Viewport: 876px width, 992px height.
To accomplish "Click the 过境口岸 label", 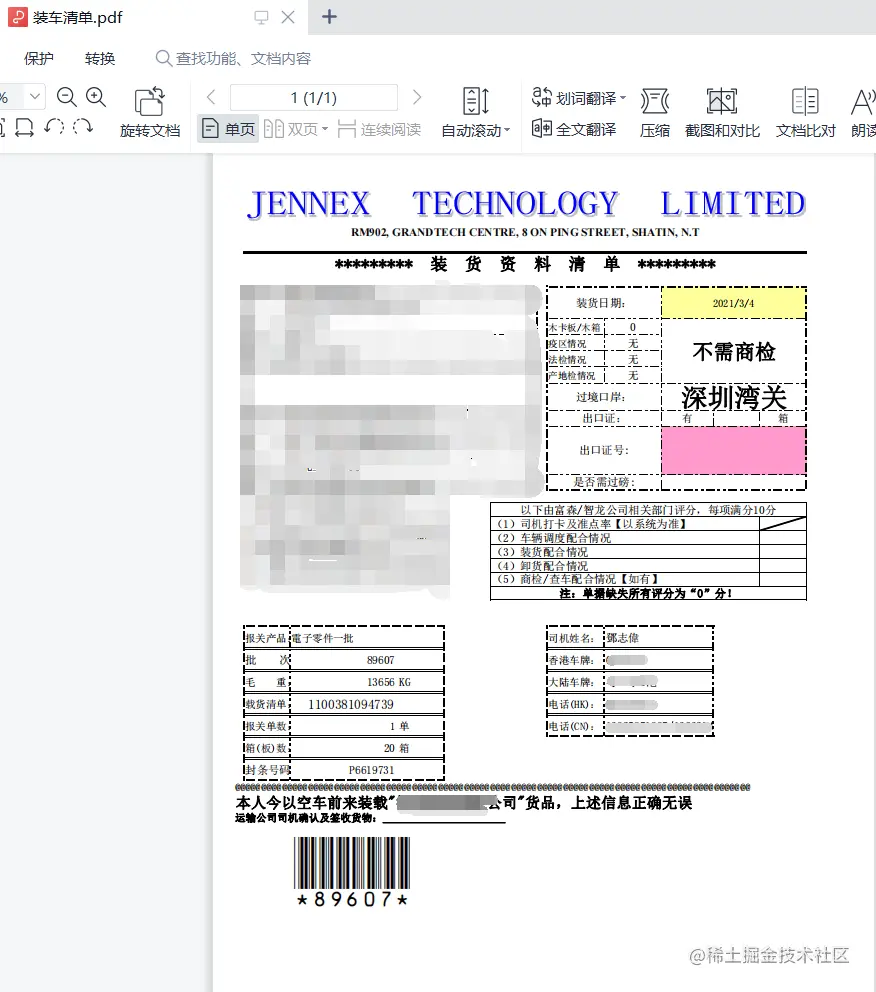I will [x=600, y=397].
